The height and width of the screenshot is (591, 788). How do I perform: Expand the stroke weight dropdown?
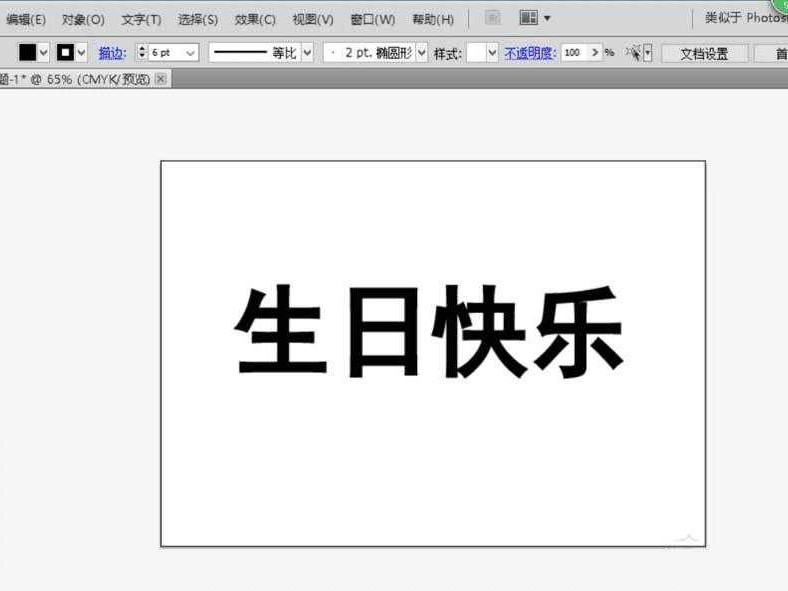pos(190,53)
